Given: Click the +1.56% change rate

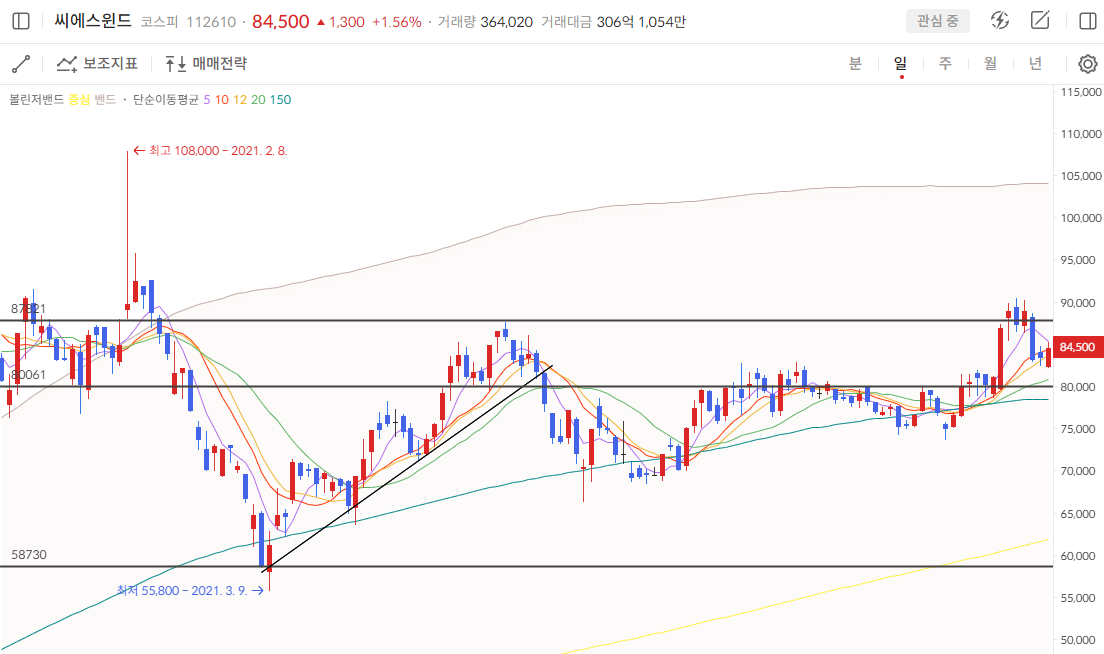Looking at the screenshot, I should point(396,22).
